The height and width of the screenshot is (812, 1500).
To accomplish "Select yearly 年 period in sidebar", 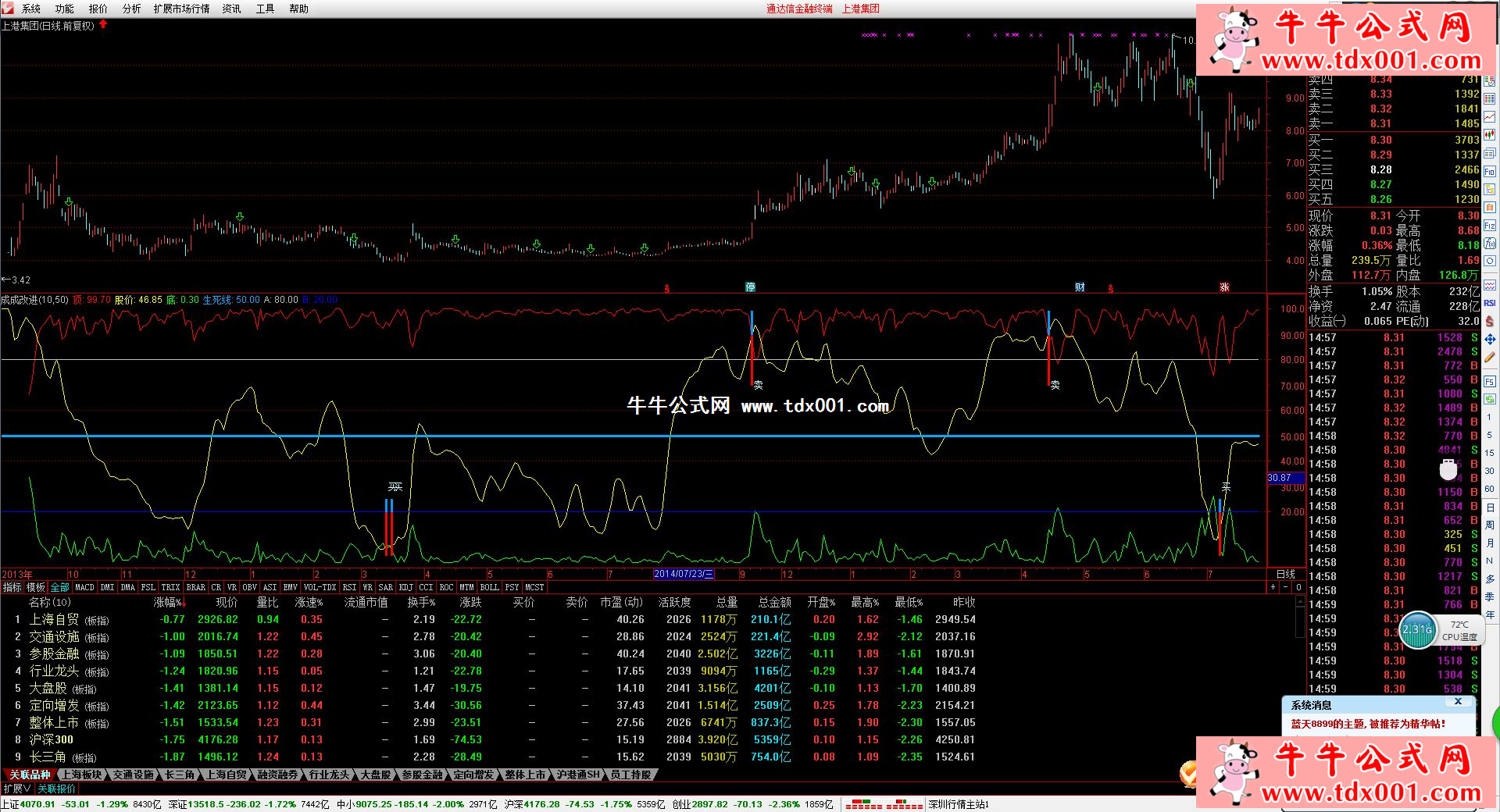I will click(1490, 615).
